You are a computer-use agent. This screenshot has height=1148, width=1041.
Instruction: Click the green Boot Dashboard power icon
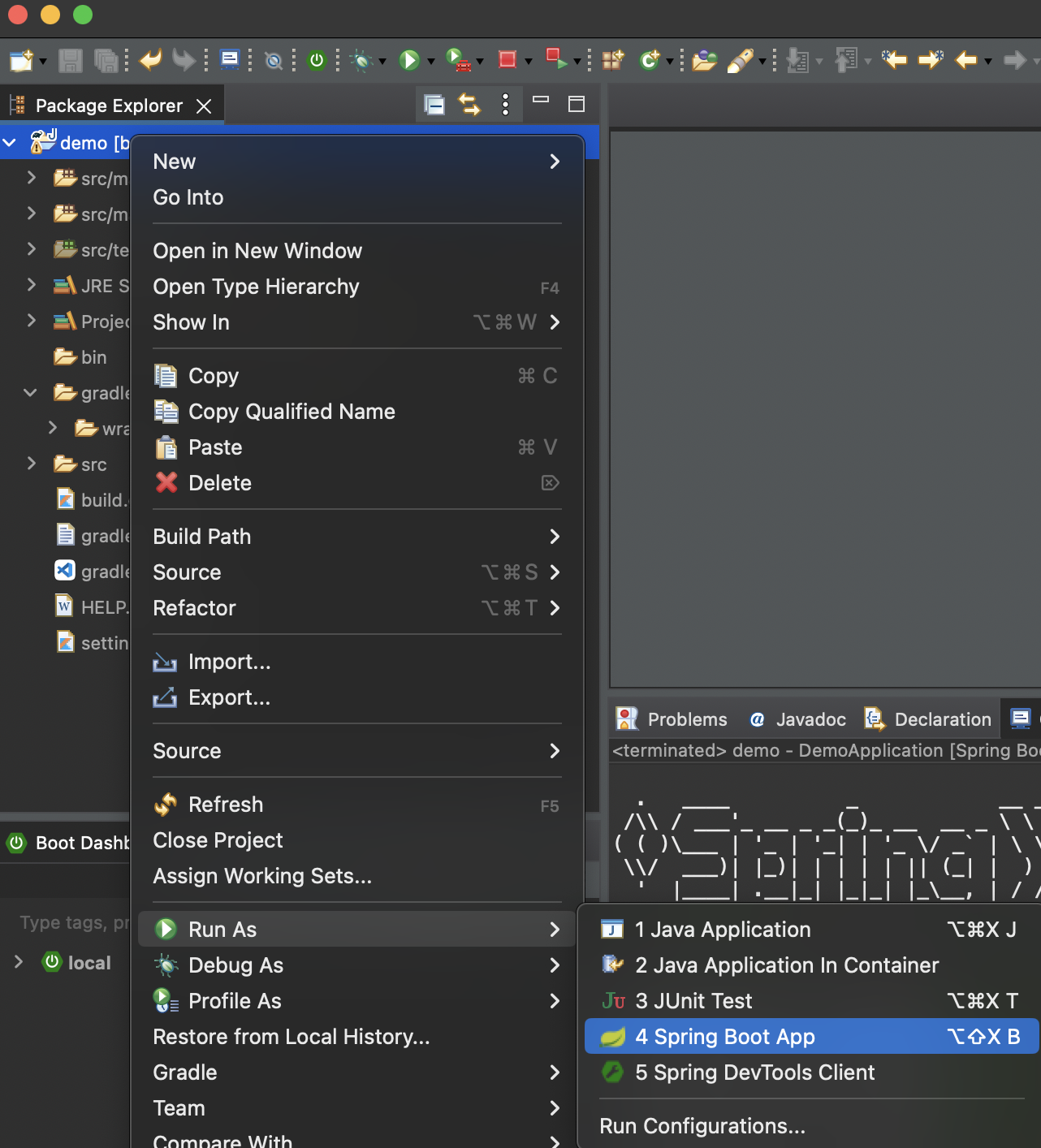tap(317, 60)
